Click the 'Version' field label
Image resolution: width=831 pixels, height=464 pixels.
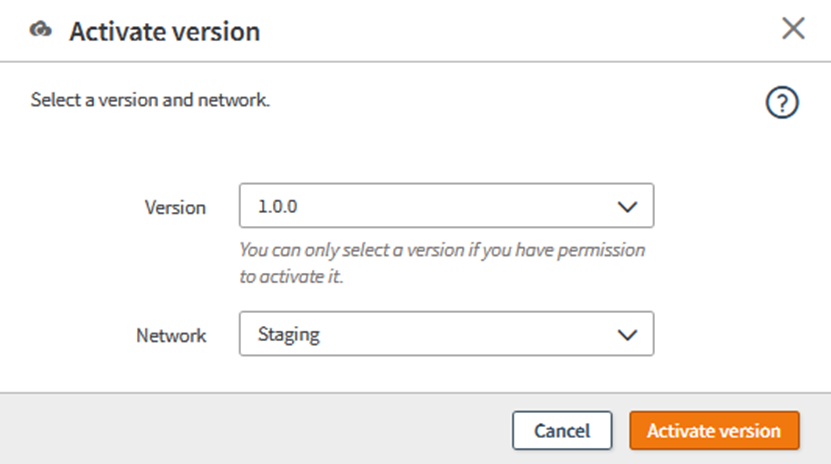[175, 208]
